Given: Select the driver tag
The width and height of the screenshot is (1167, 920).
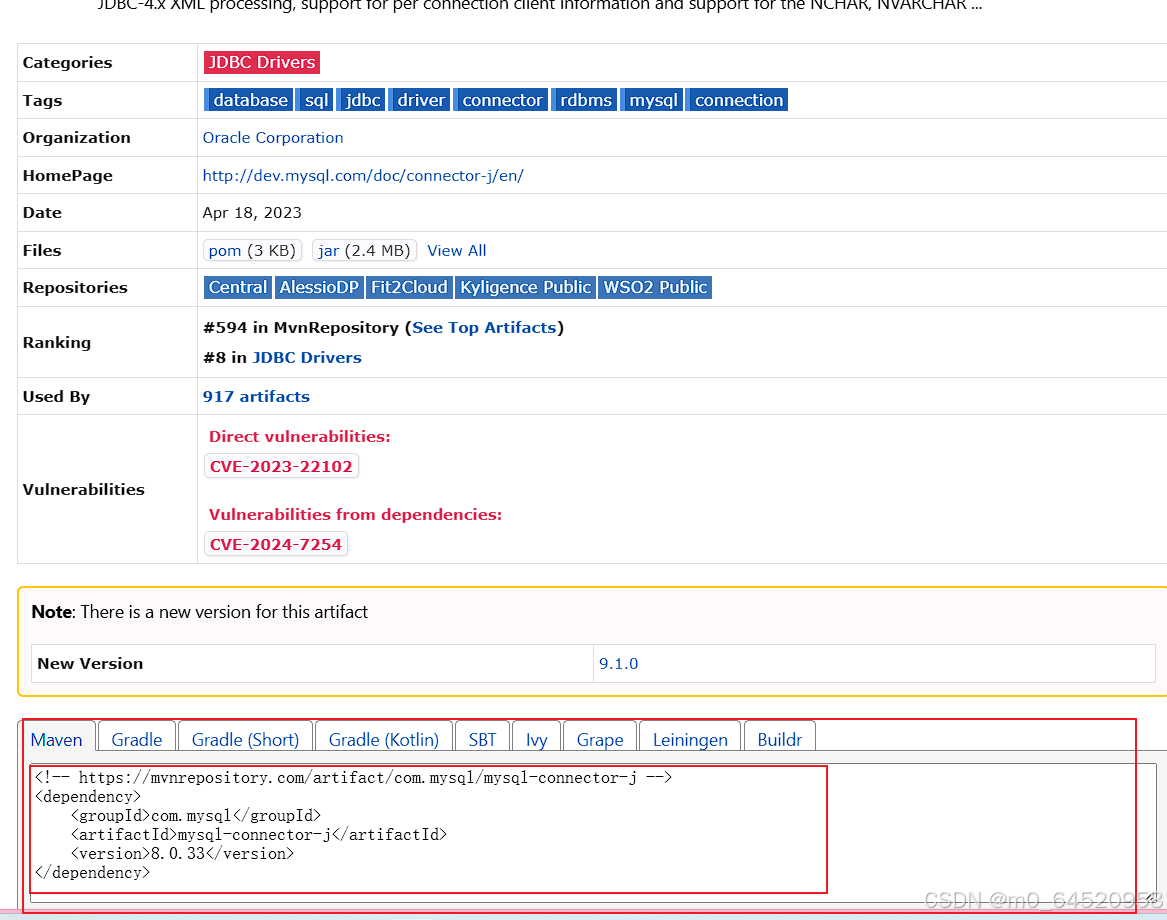Looking at the screenshot, I should [x=419, y=100].
